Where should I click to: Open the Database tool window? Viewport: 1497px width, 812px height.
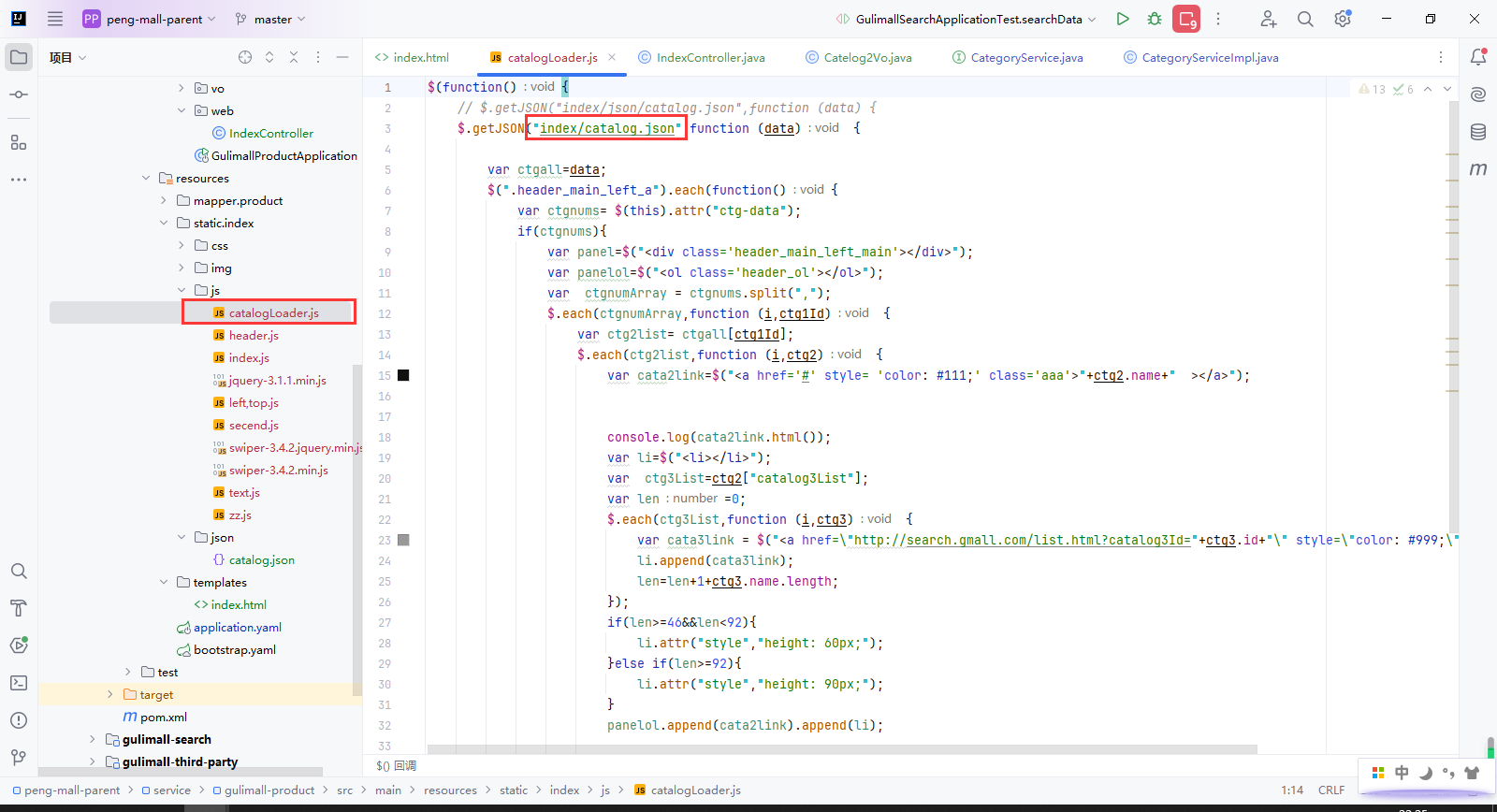pyautogui.click(x=1478, y=132)
